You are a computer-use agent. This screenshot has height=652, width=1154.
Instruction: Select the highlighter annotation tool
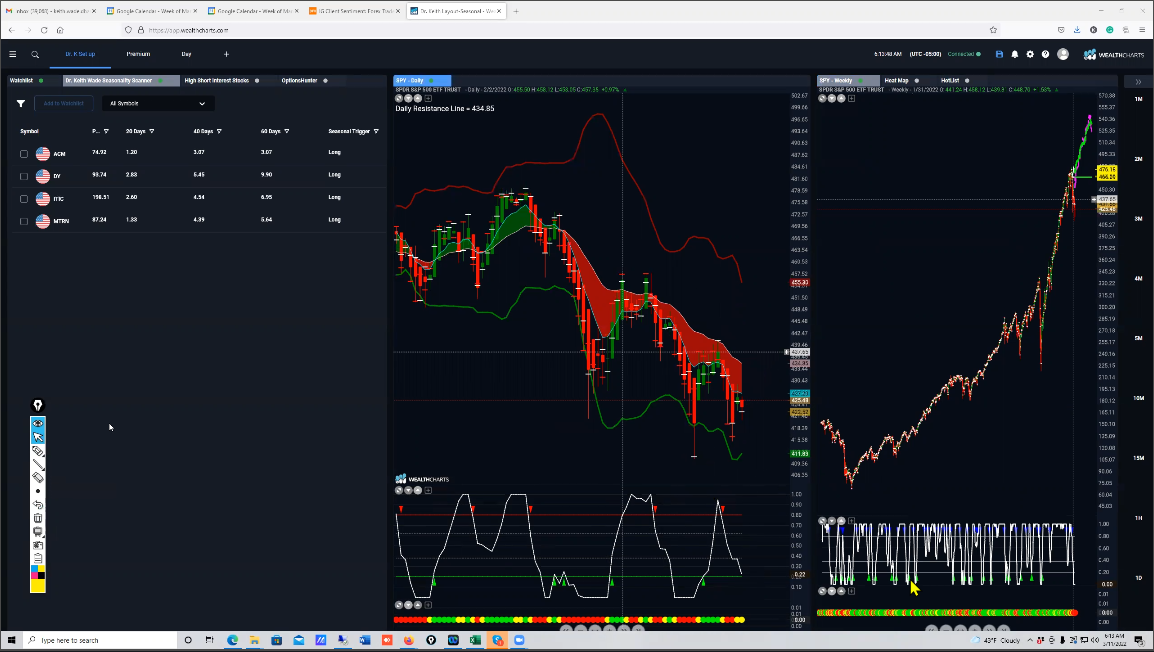point(38,451)
